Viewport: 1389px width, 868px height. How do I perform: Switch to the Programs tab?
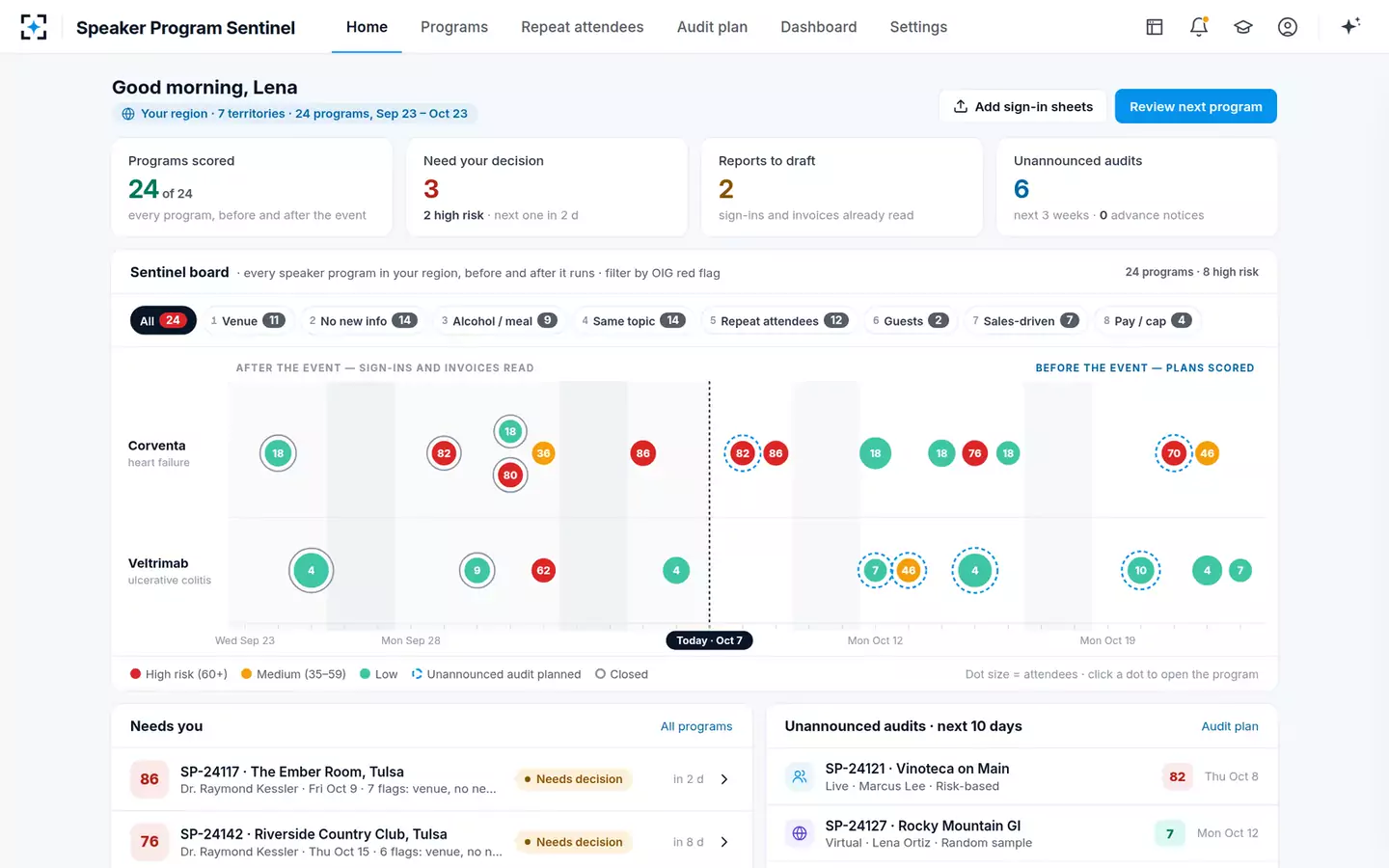(454, 27)
